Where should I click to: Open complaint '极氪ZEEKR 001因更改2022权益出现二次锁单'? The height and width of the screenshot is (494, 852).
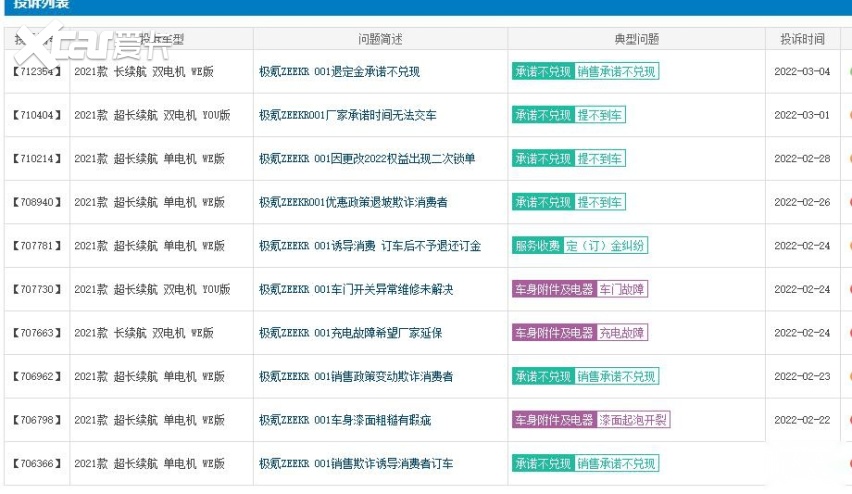click(x=367, y=159)
